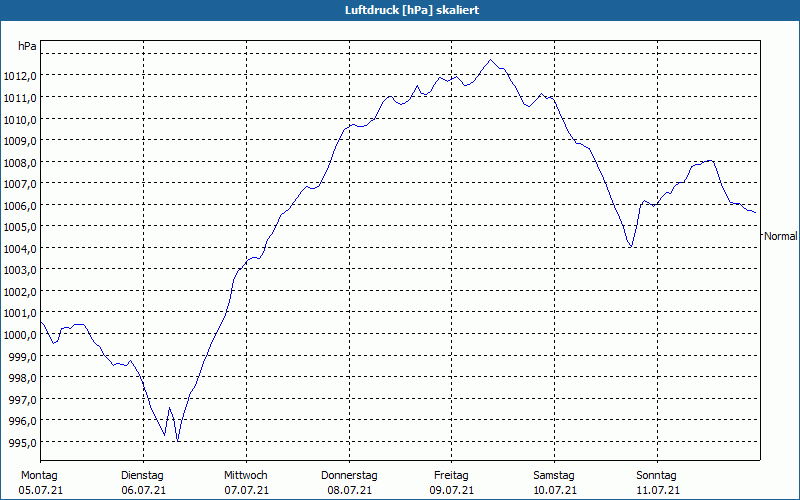The image size is (800, 500).
Task: Click the 1007,0 axis value
Action: 20,184
